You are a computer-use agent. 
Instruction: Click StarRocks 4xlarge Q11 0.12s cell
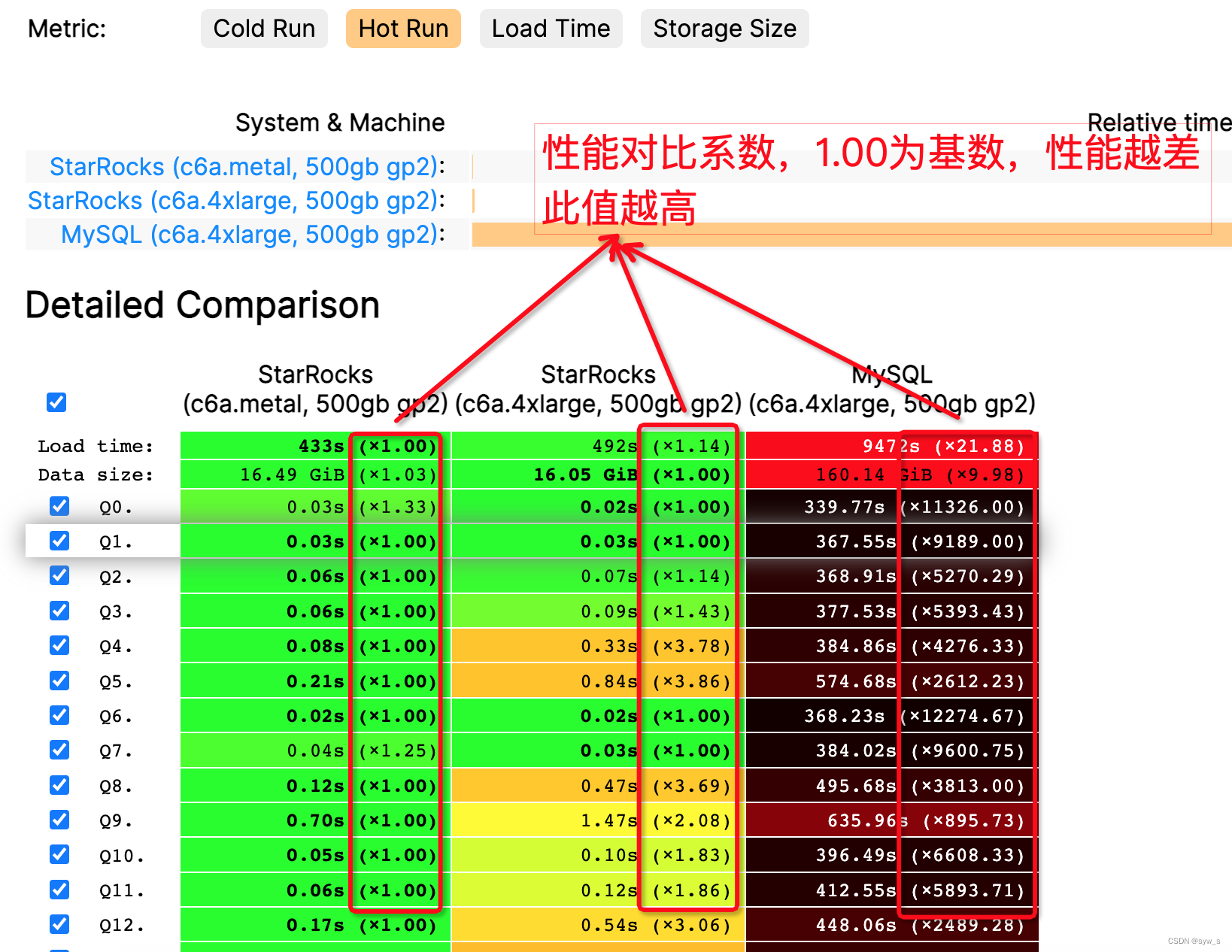[598, 890]
